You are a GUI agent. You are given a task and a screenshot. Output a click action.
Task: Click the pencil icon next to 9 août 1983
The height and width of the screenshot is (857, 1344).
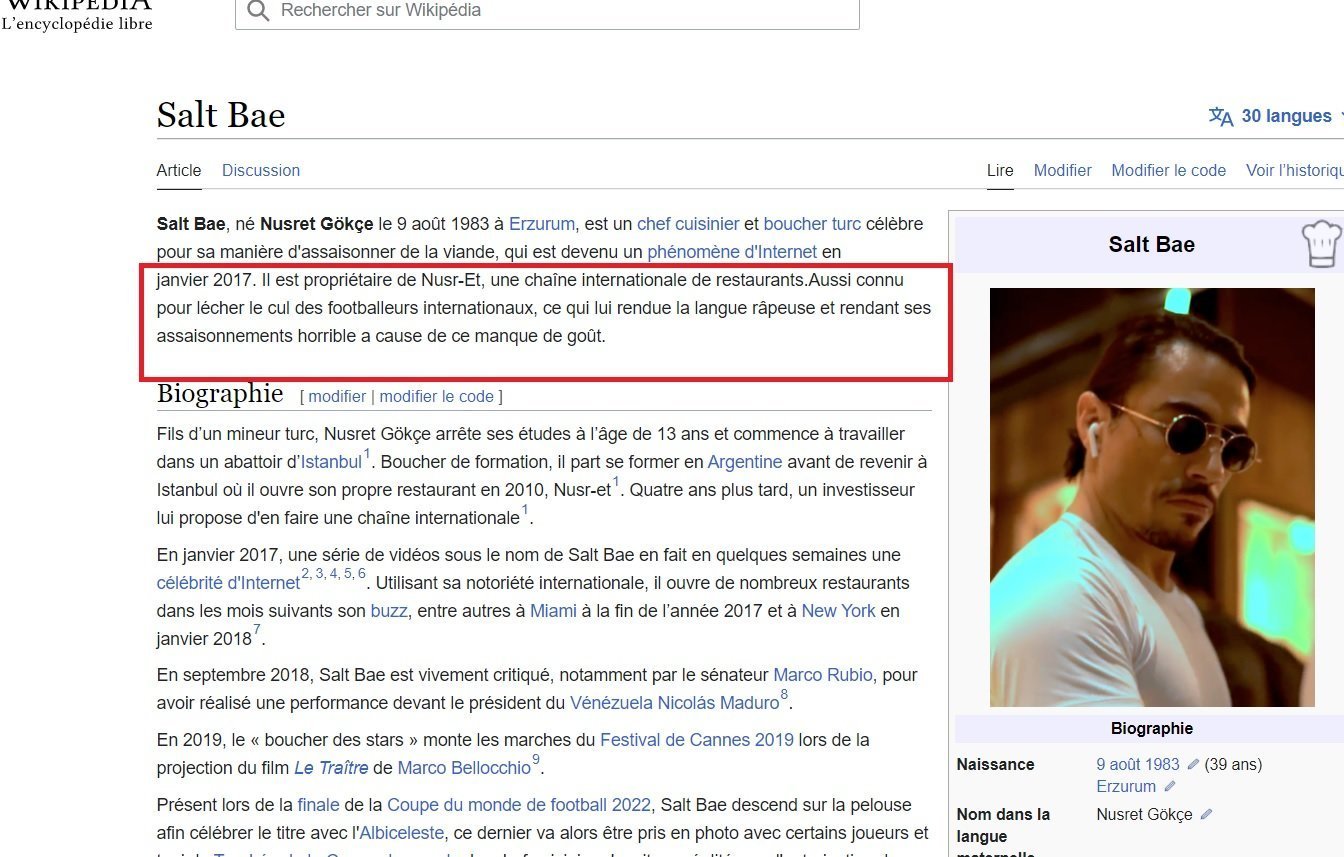(1193, 765)
